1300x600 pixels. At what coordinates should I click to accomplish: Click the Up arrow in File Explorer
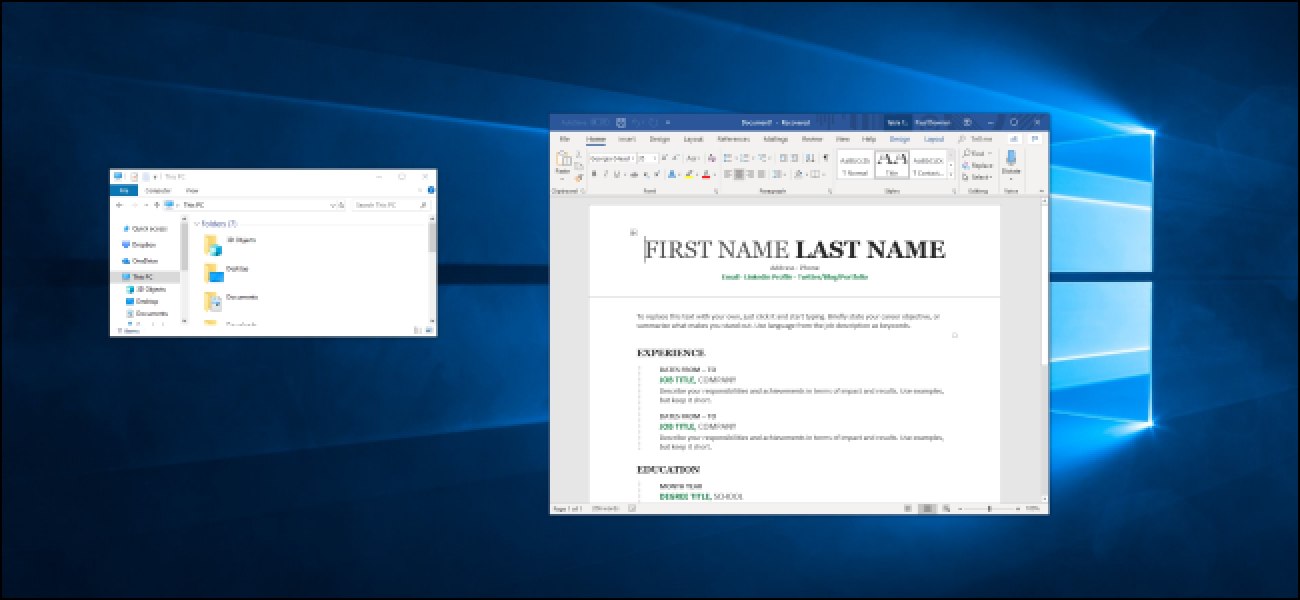pyautogui.click(x=157, y=205)
